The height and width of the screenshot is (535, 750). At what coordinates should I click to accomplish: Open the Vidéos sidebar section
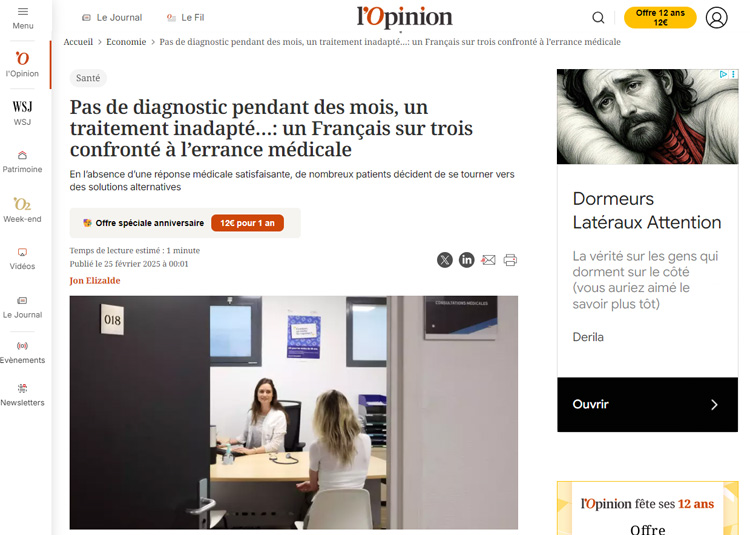pyautogui.click(x=22, y=259)
